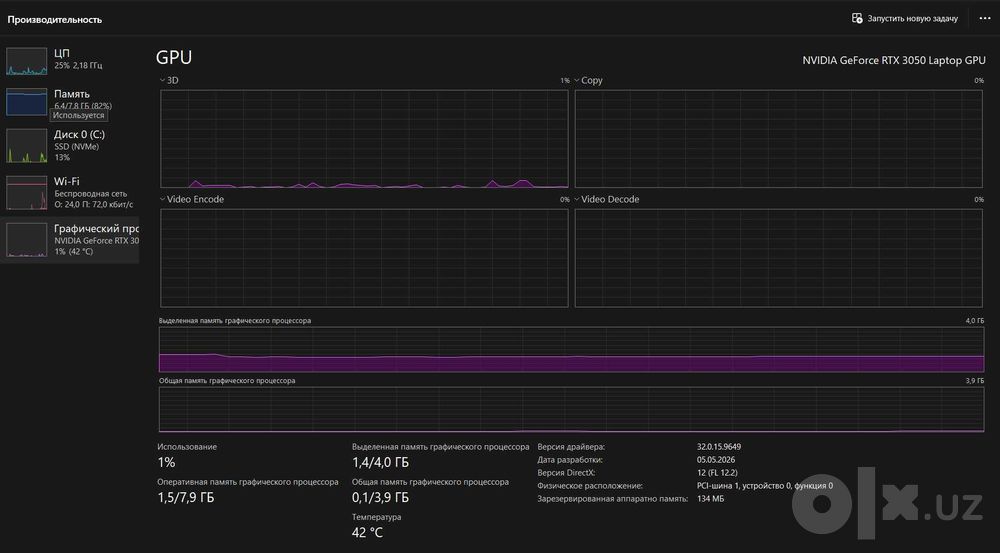Click the Wi-Fi mini graph thumbnail
The height and width of the screenshot is (553, 1000).
point(27,193)
